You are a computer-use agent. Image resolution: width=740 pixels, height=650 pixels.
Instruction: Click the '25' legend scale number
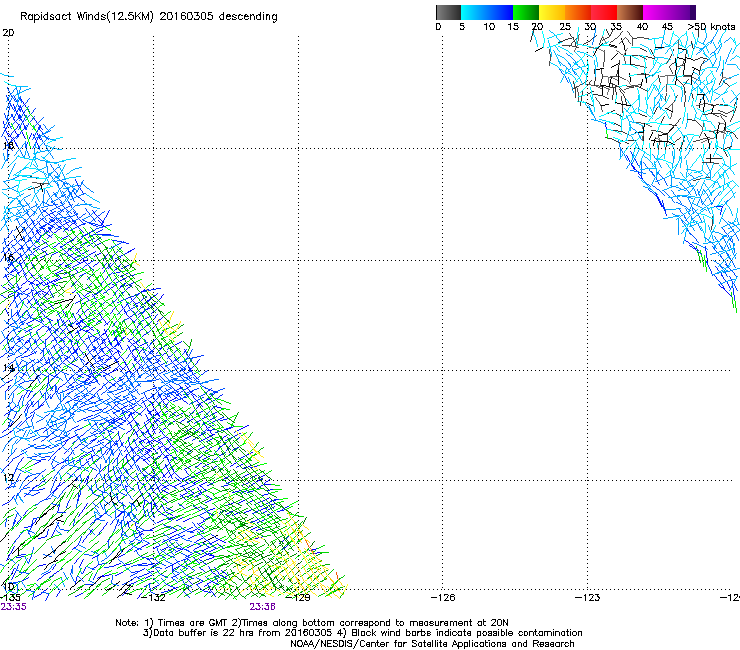pos(565,27)
